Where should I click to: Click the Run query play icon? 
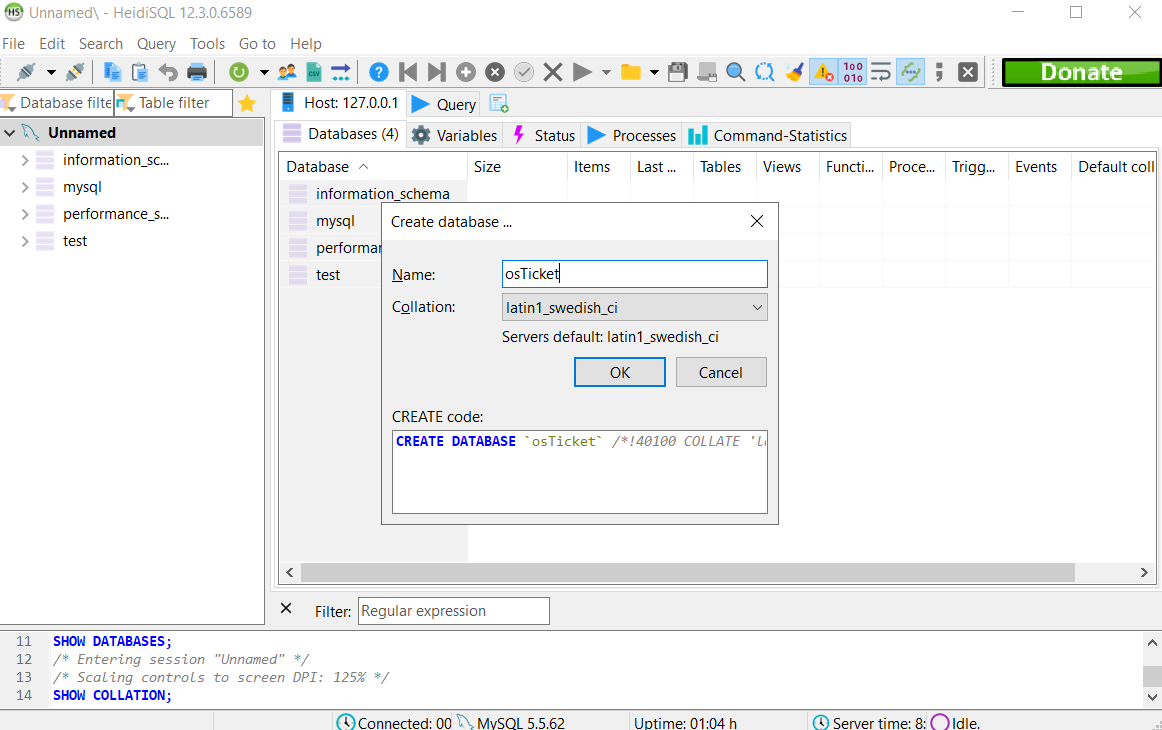[582, 72]
